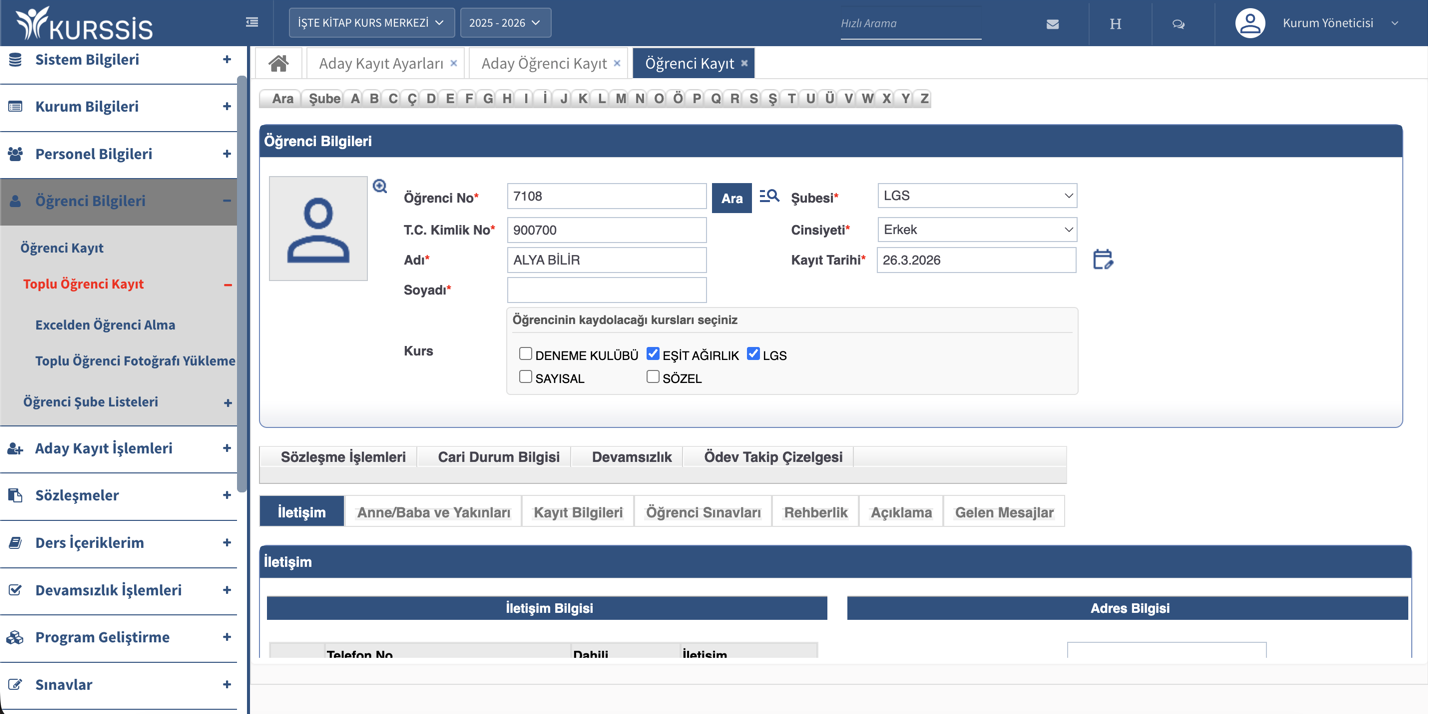The image size is (1429, 714).
Task: Click the hamburger menu icon
Action: (252, 22)
